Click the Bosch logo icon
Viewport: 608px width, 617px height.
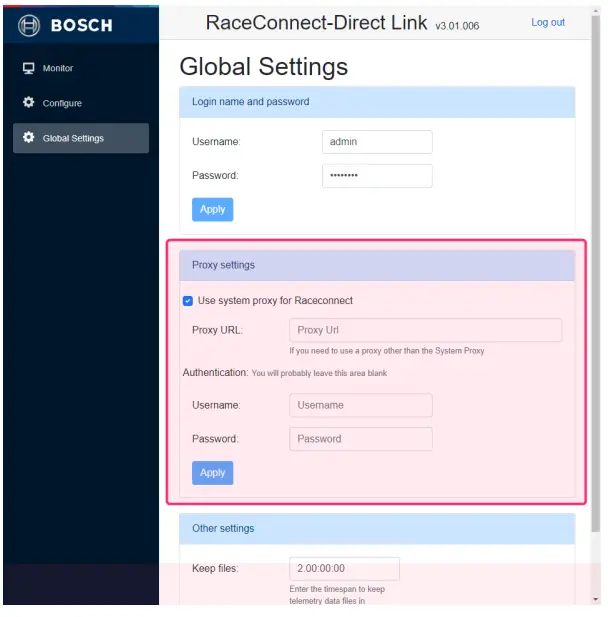point(29,25)
